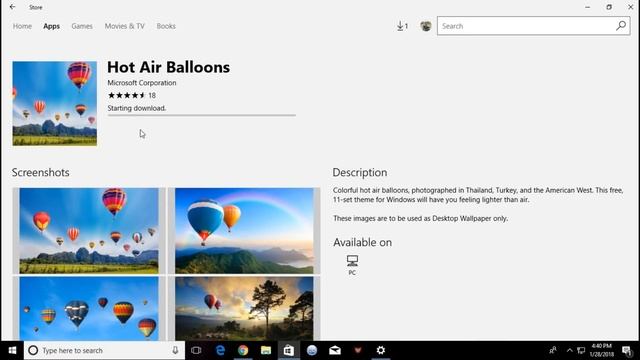Click the 'Starting download.' status text
Screen dimensions: 640x360
tap(137, 108)
